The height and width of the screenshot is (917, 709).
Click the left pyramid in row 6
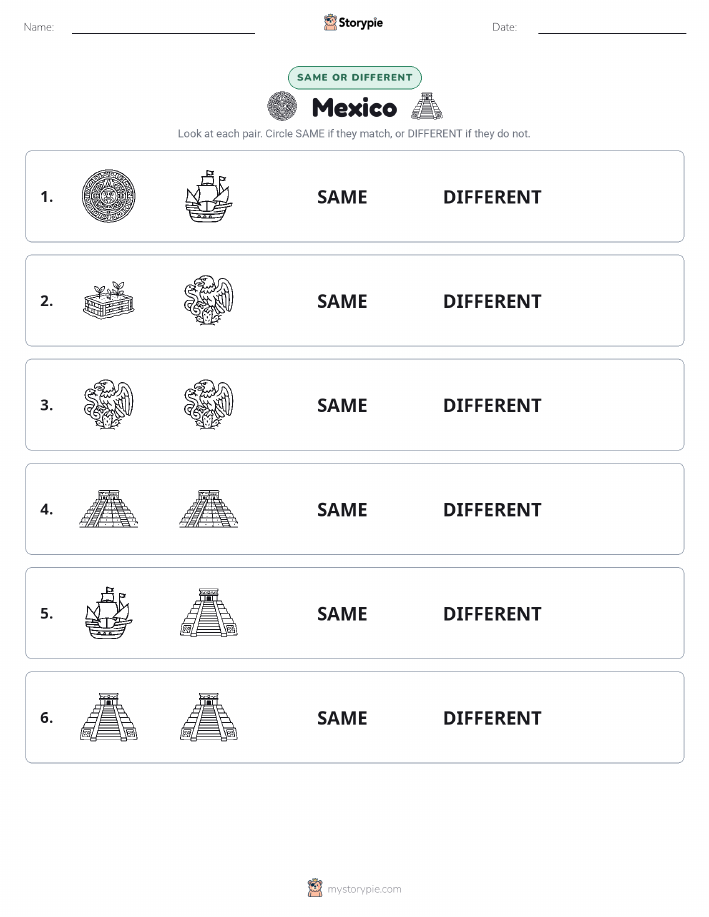pyautogui.click(x=109, y=717)
